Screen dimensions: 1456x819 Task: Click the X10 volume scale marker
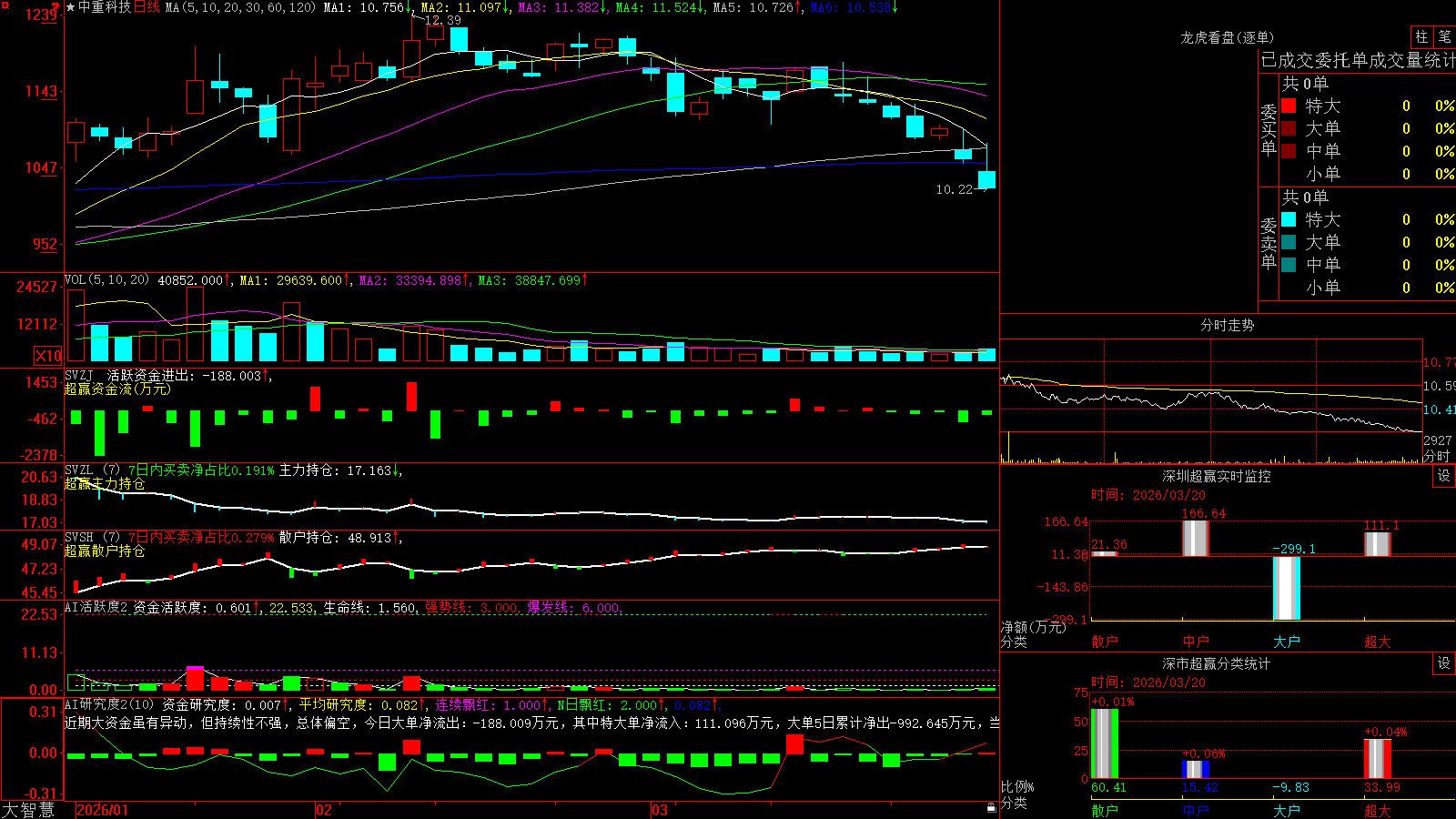(x=48, y=356)
